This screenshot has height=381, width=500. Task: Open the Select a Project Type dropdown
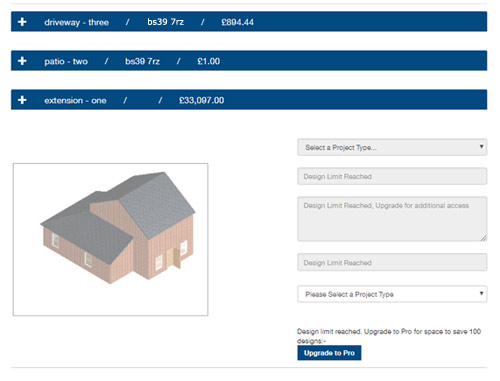click(392, 147)
